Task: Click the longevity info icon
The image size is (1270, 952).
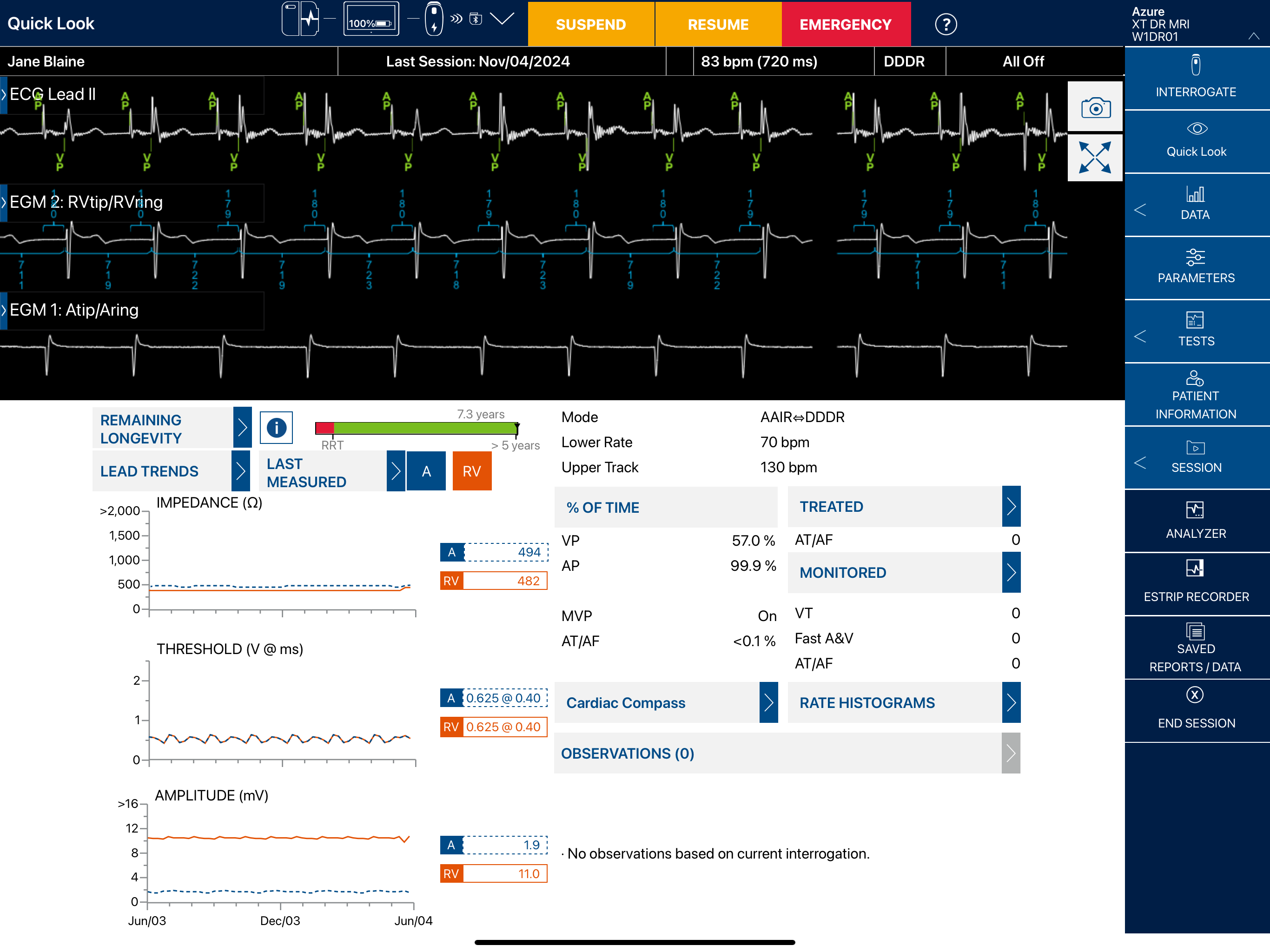Action: (x=276, y=427)
